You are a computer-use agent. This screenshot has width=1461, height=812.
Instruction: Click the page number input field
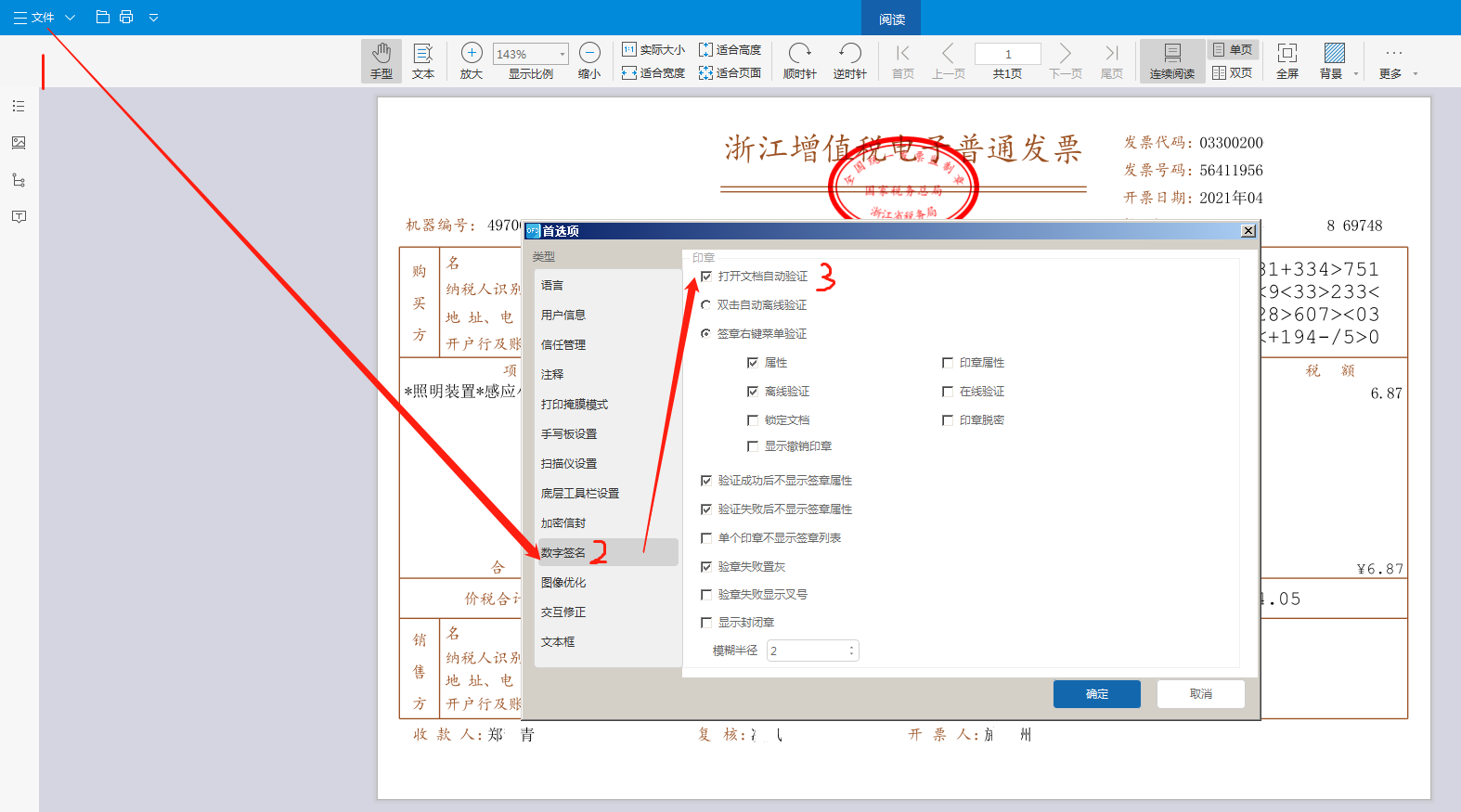[1008, 54]
